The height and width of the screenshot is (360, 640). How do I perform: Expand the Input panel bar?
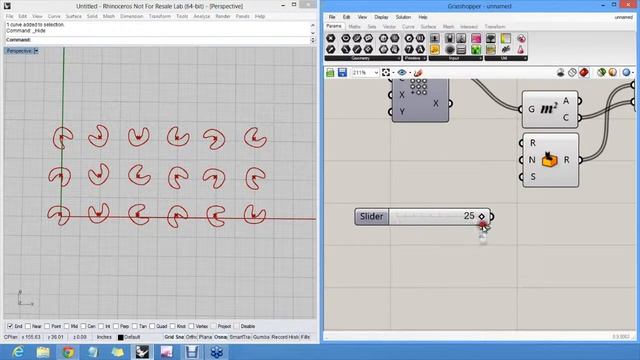456,58
